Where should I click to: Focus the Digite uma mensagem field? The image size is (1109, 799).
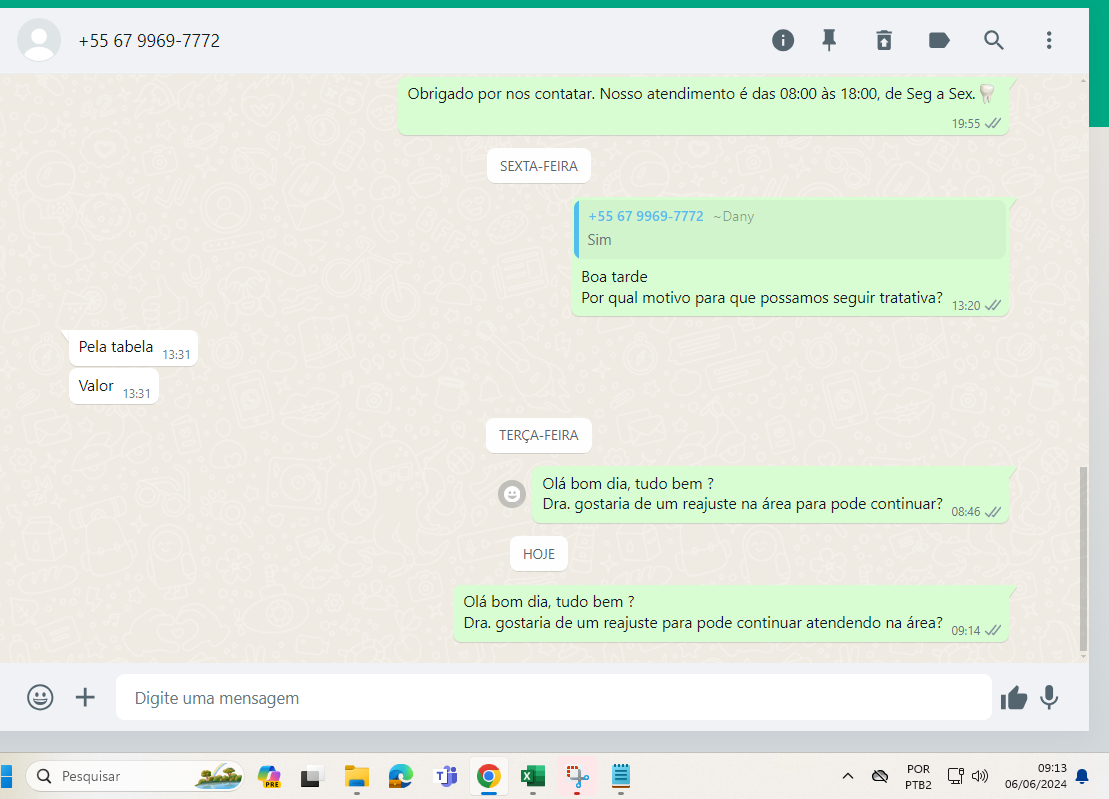point(553,697)
